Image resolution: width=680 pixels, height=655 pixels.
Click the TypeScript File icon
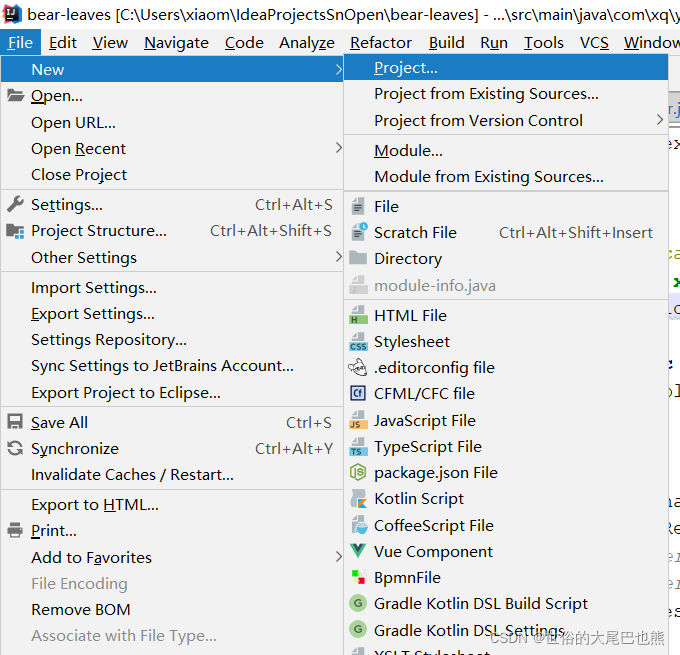pyautogui.click(x=358, y=447)
